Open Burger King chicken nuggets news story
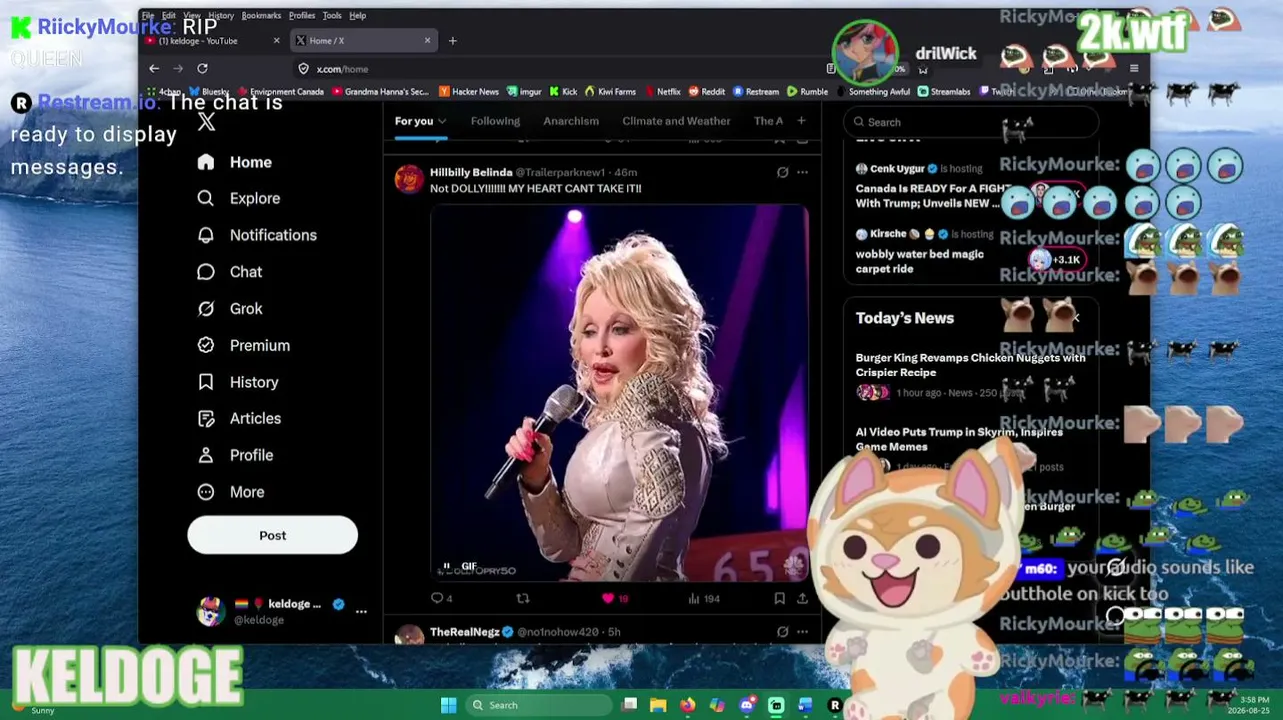 click(970, 365)
